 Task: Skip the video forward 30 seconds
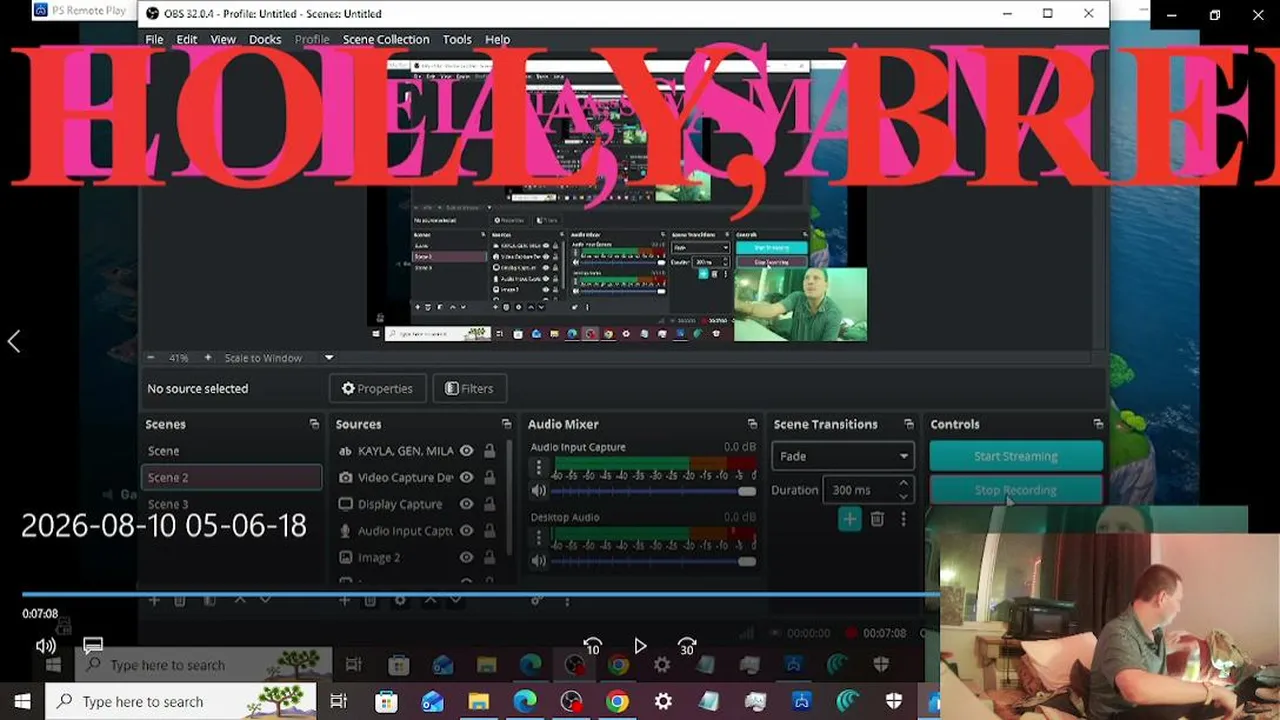687,647
